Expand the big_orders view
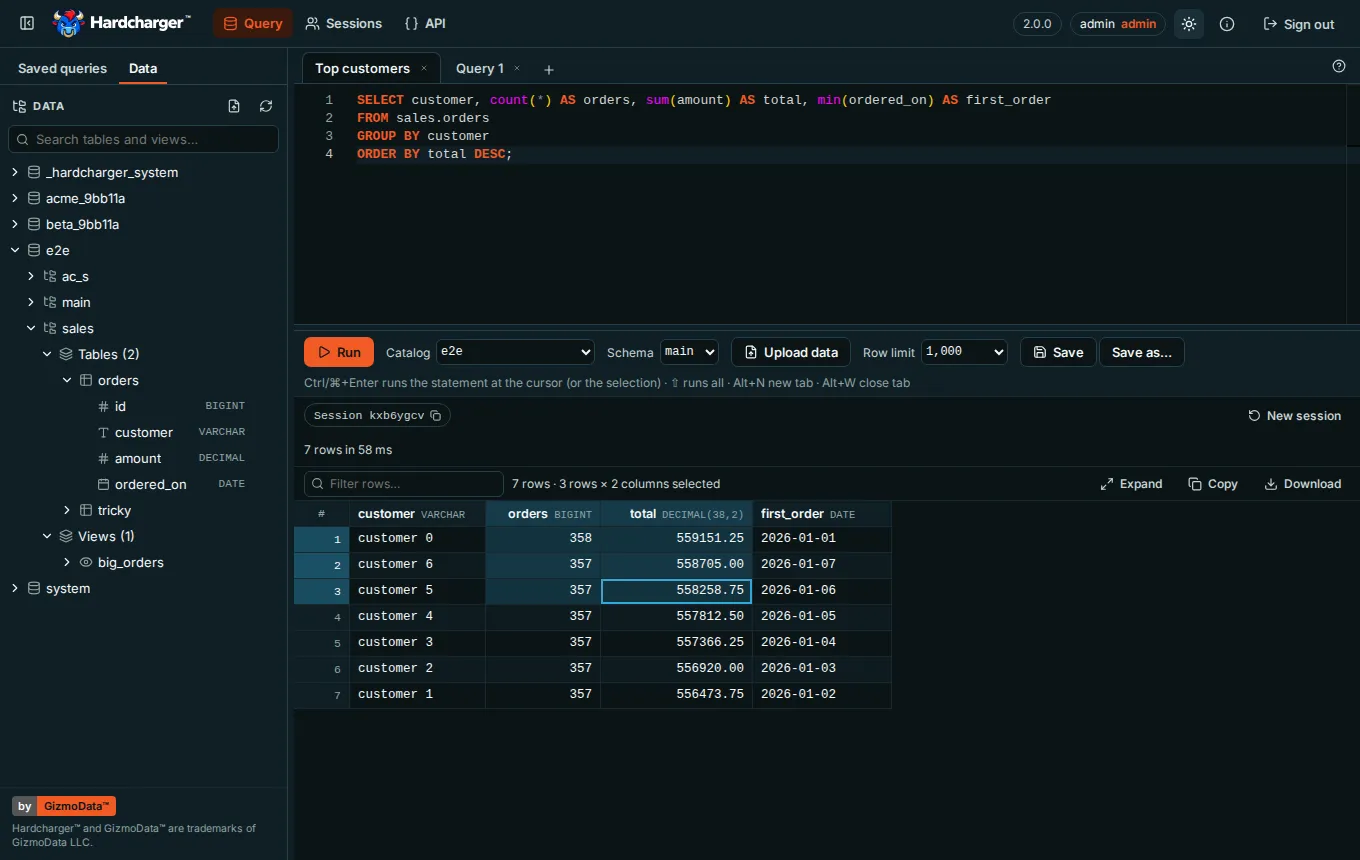The width and height of the screenshot is (1360, 860). pyautogui.click(x=67, y=562)
